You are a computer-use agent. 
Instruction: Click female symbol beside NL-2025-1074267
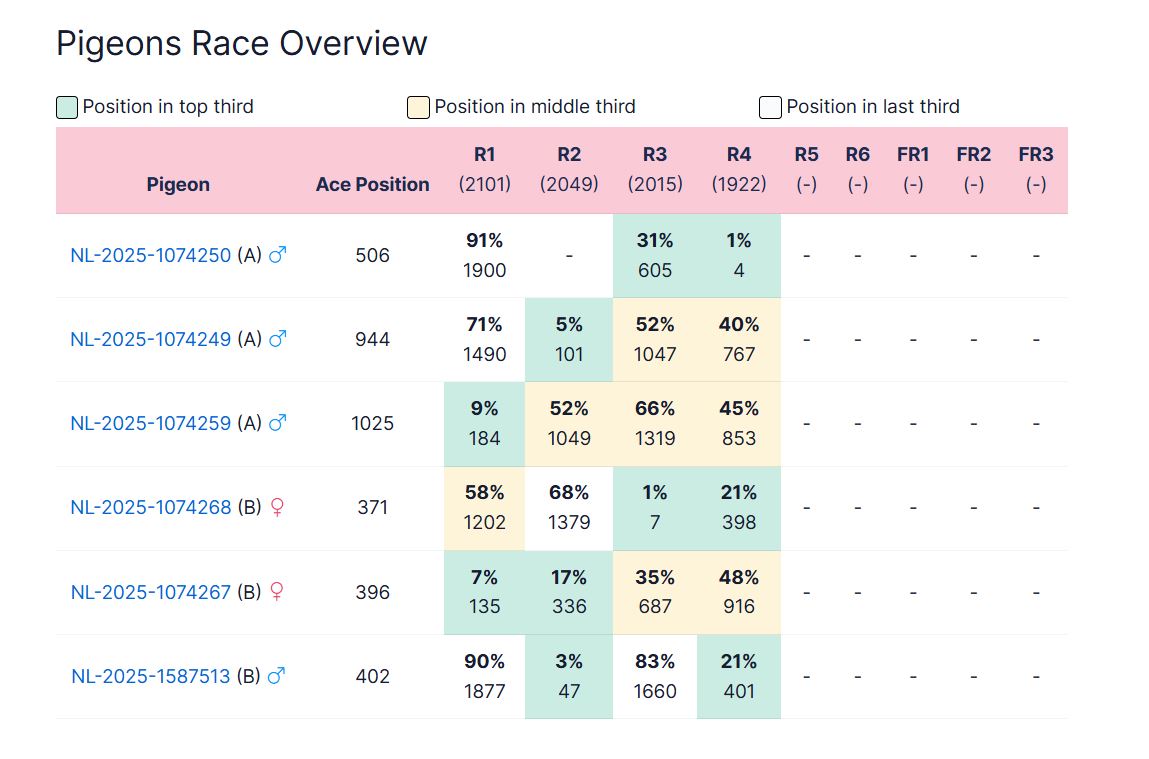277,591
